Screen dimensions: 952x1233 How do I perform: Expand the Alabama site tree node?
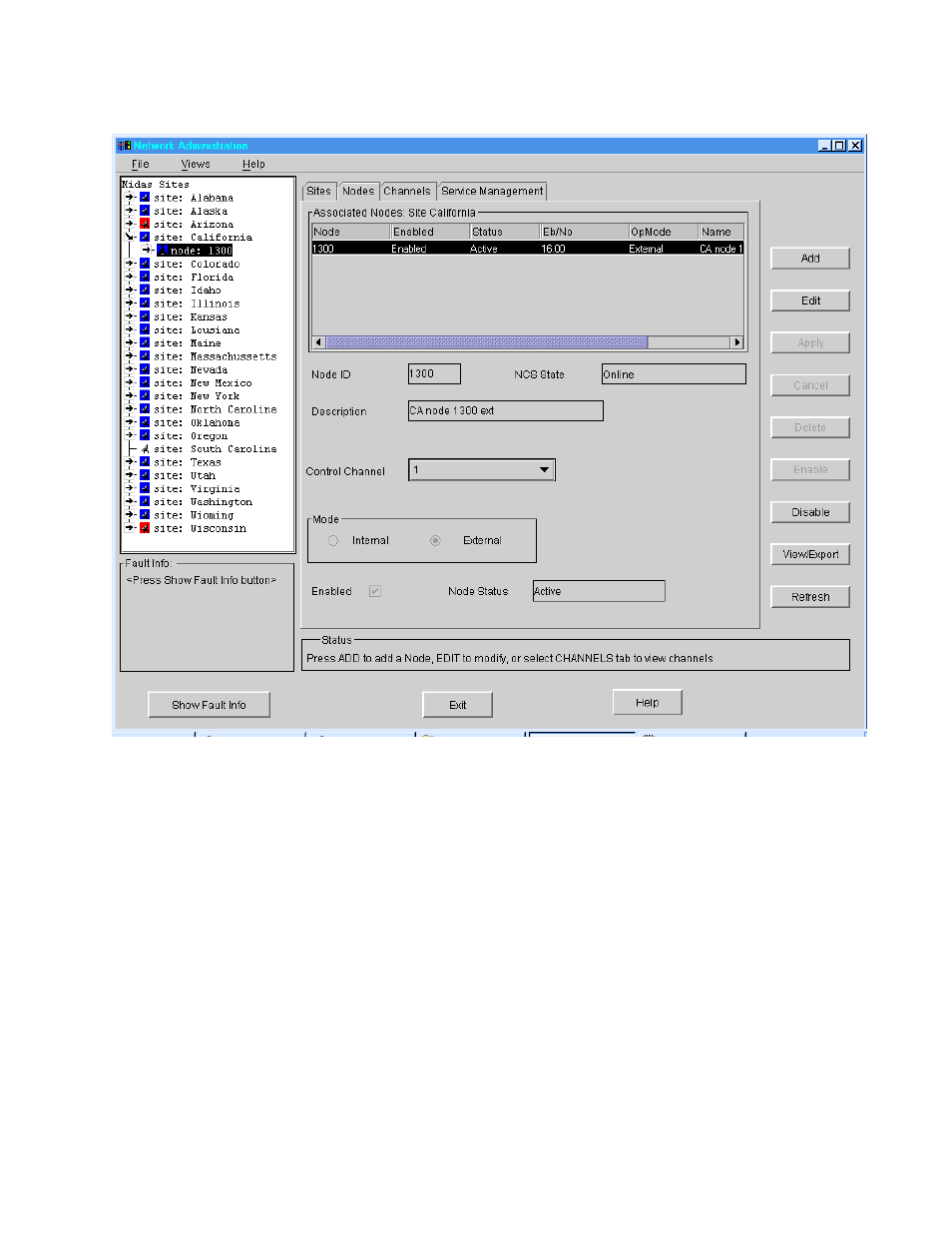pyautogui.click(x=130, y=198)
